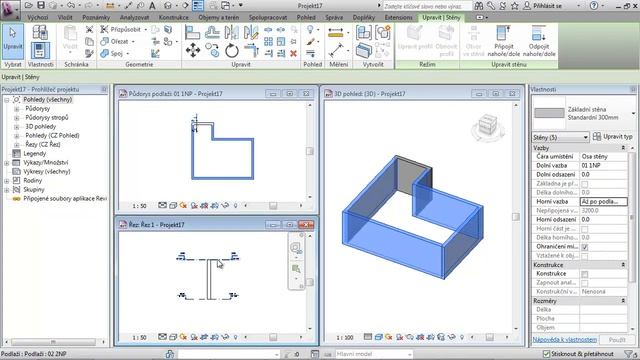
Task: Click the binoculars search icon
Action: (x=479, y=6)
